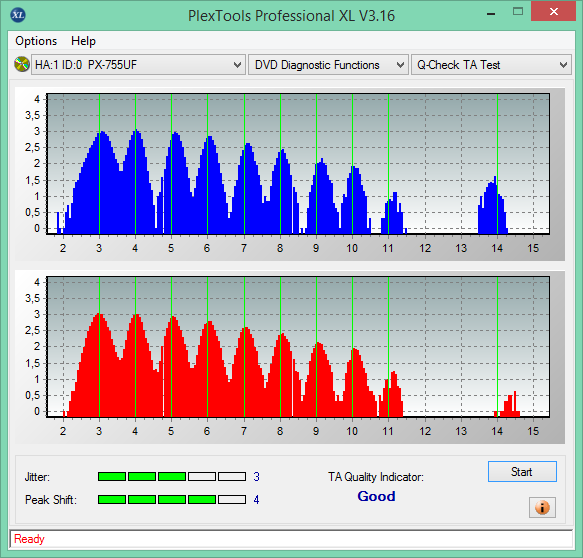Click the Jitter label
The height and width of the screenshot is (558, 583).
(37, 477)
